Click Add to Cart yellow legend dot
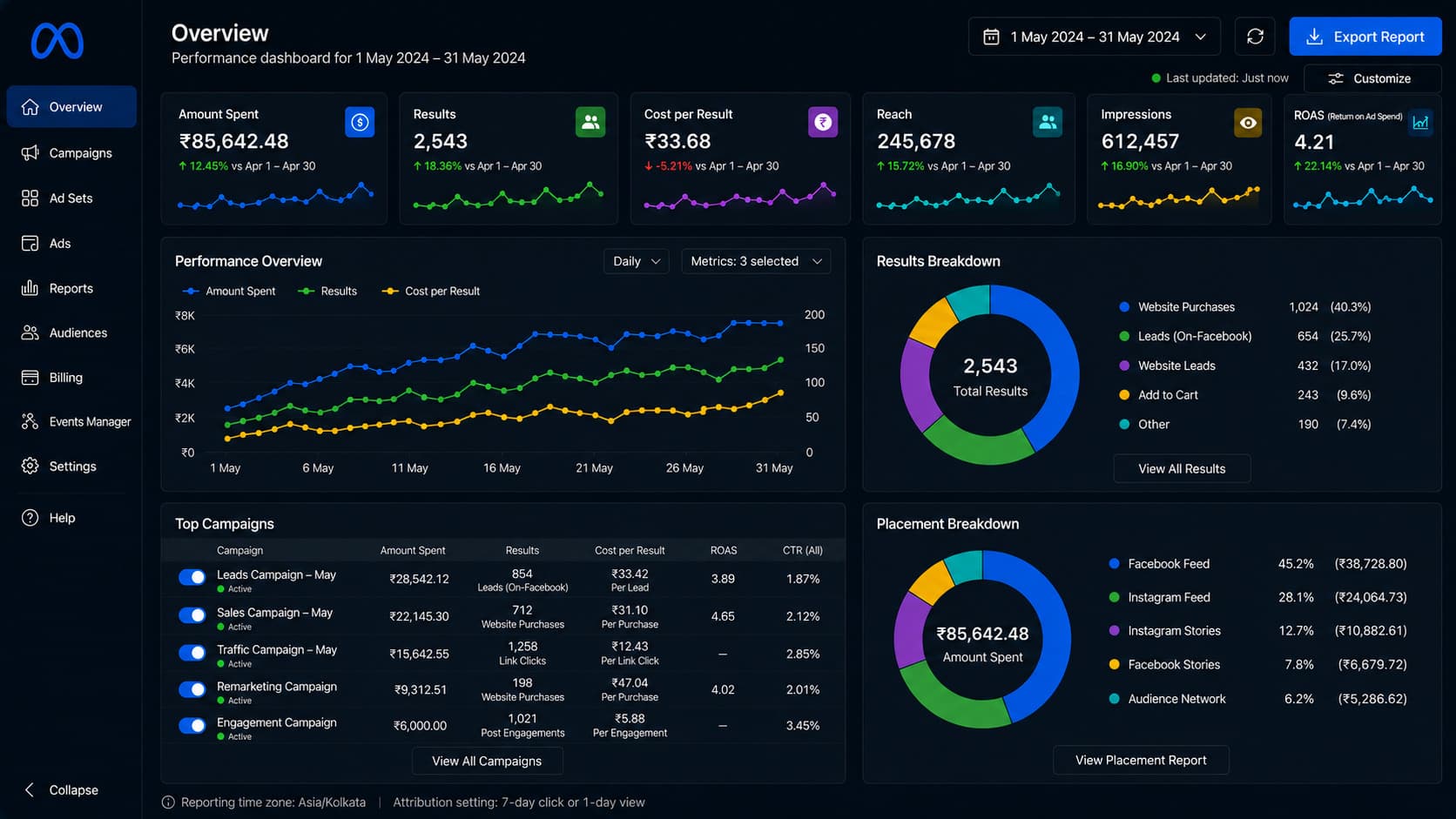 coord(1124,395)
